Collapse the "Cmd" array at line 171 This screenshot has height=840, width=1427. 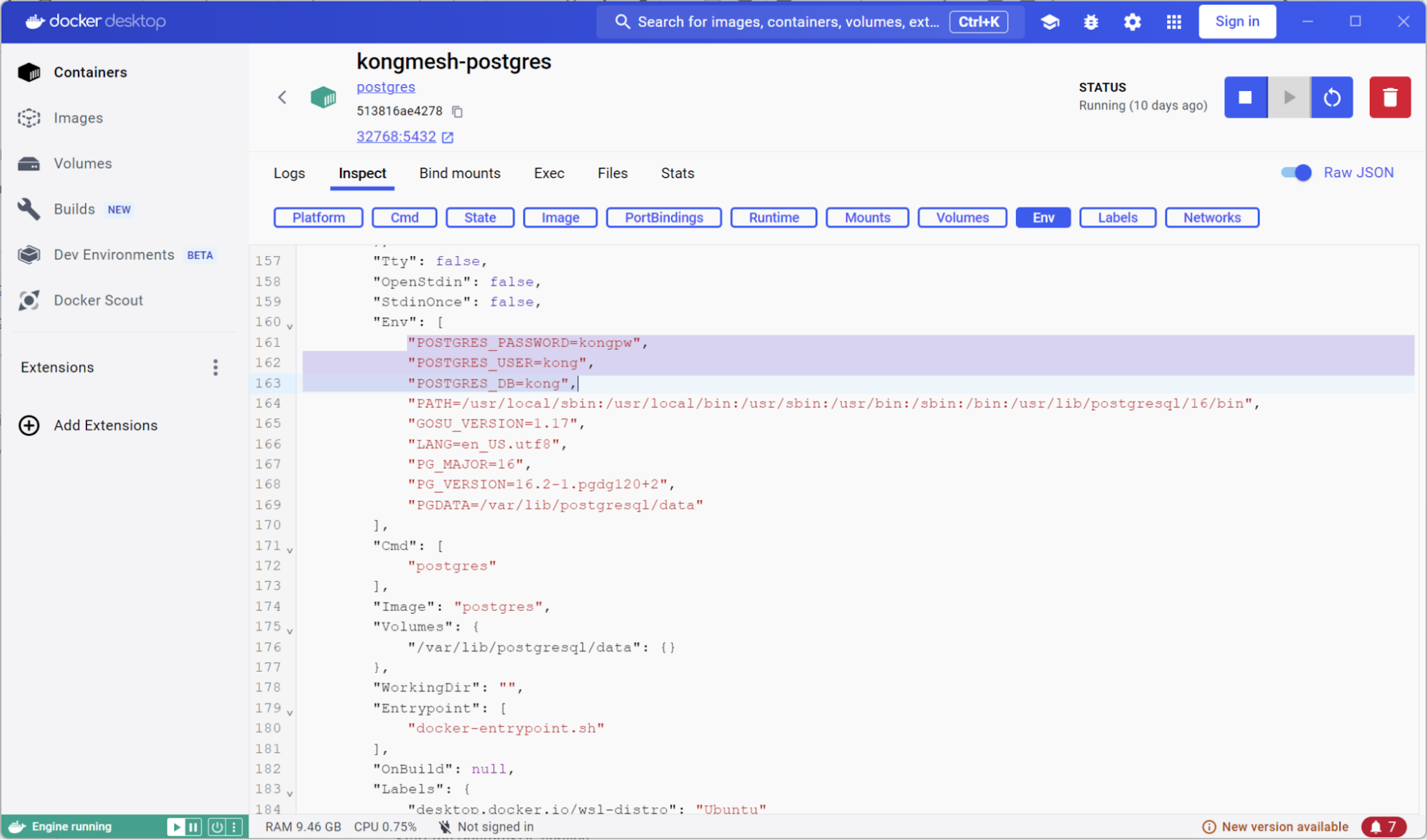(290, 550)
